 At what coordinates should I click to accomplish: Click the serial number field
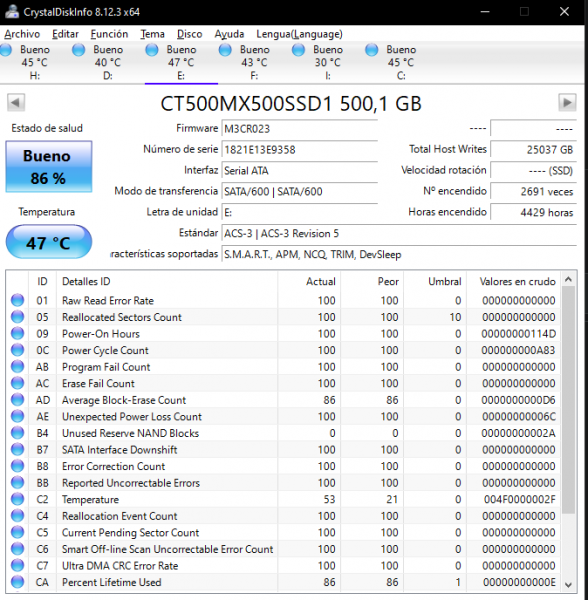point(299,150)
